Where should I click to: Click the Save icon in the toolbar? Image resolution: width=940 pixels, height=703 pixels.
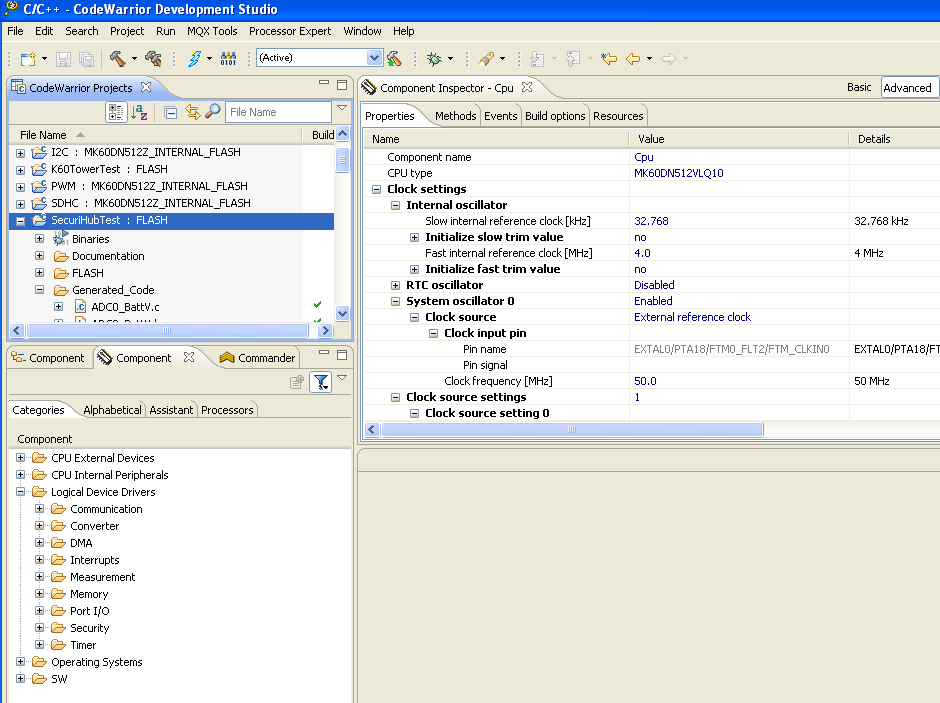click(x=63, y=57)
